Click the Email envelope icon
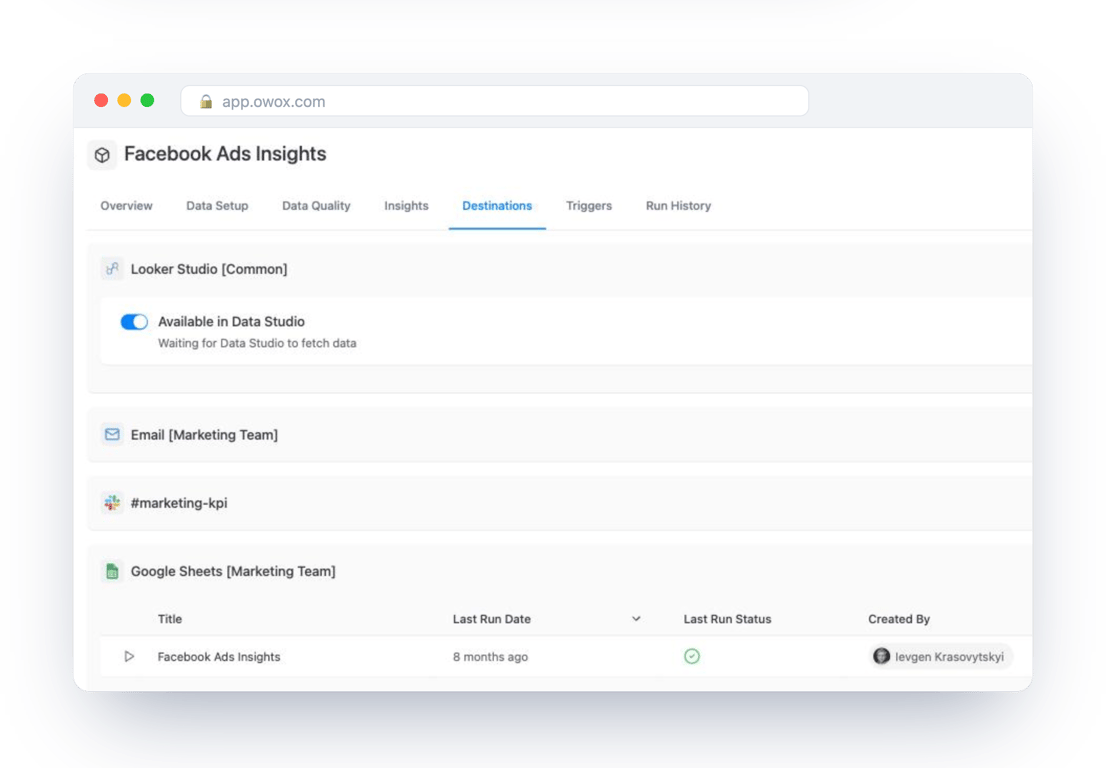This screenshot has width=1106, height=768. pos(112,434)
